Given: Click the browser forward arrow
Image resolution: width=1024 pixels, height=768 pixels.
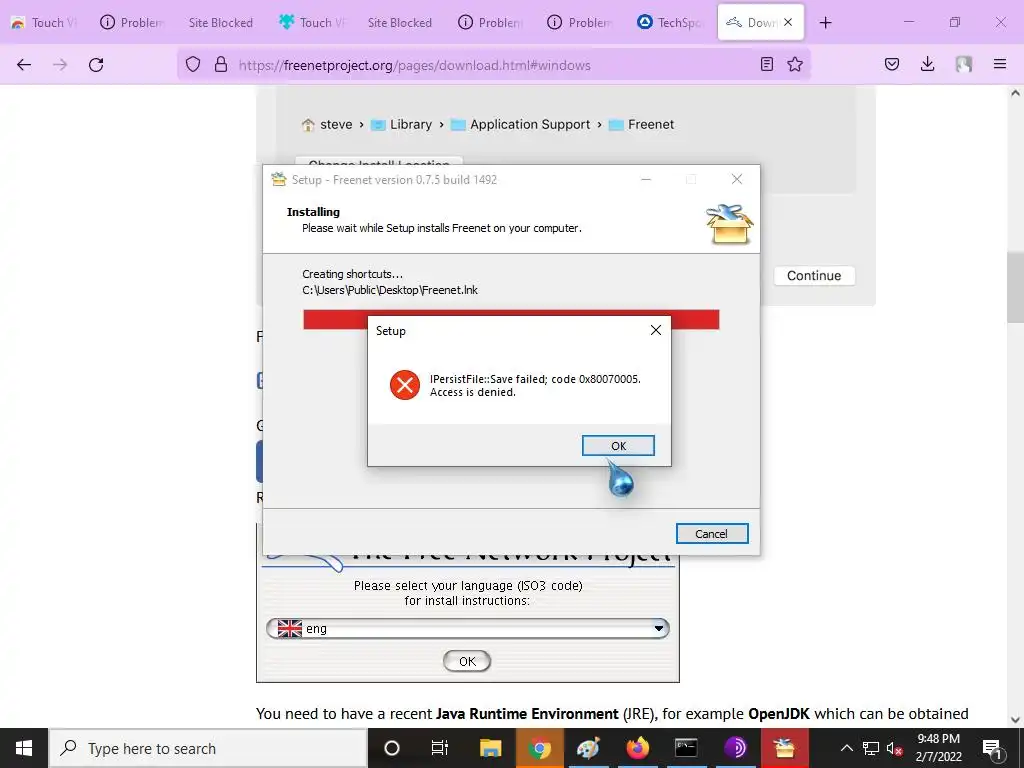Looking at the screenshot, I should tap(60, 64).
